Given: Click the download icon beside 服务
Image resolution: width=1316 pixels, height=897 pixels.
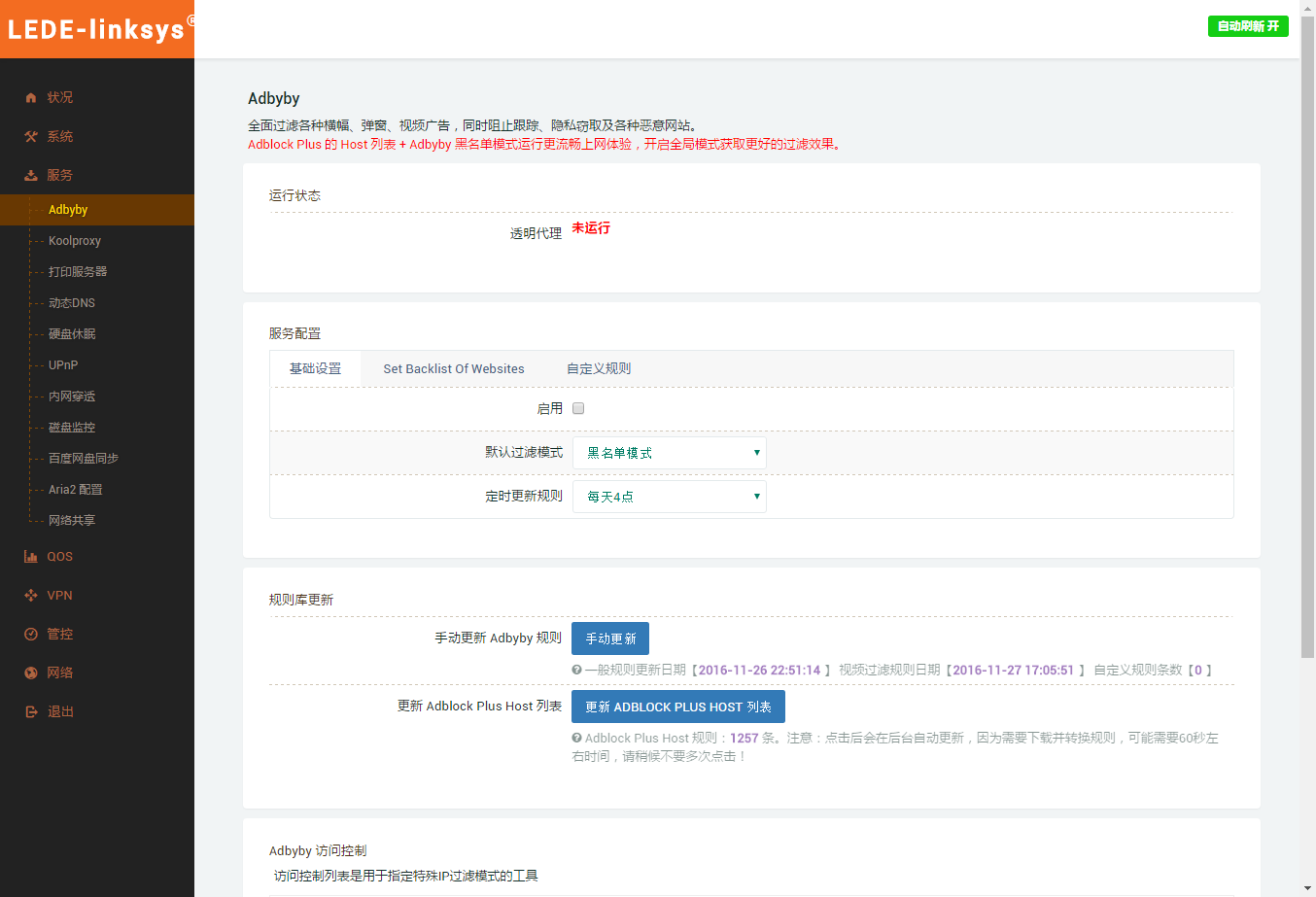Looking at the screenshot, I should [31, 176].
